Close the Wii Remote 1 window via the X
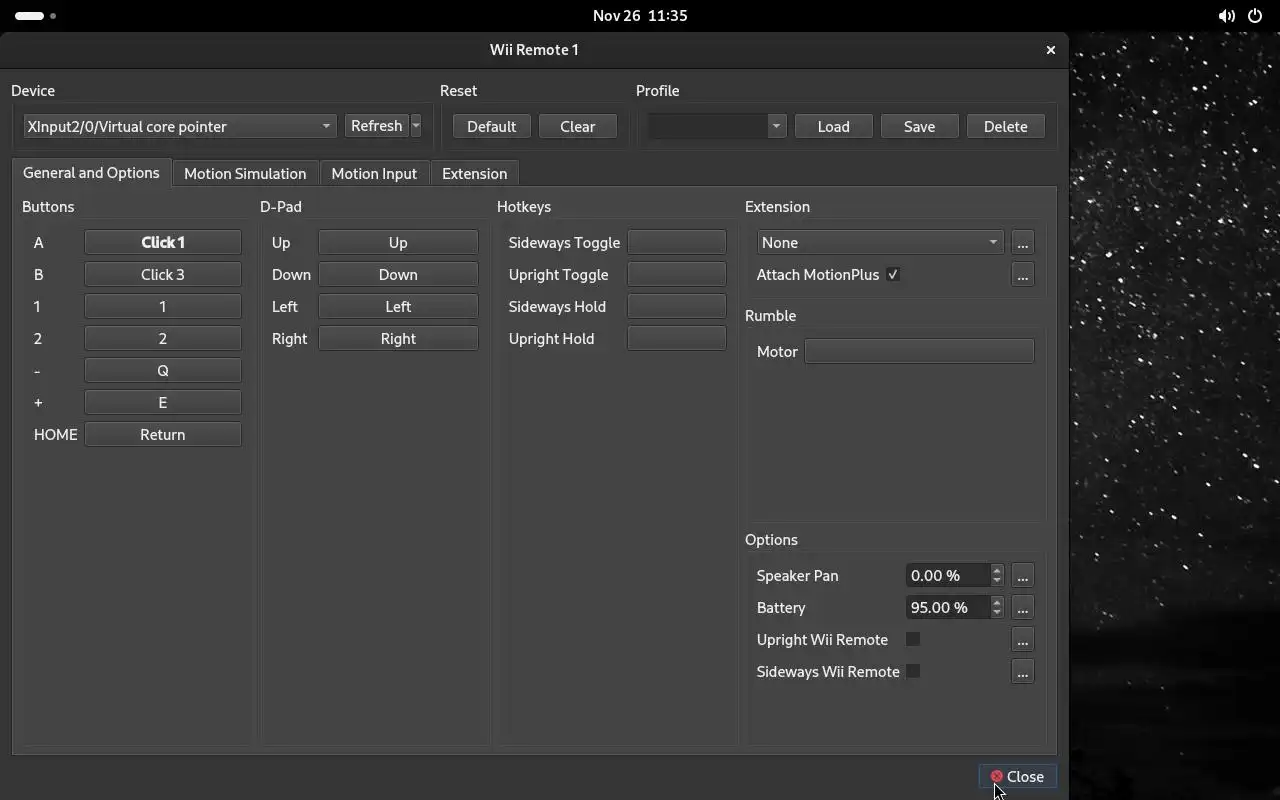This screenshot has width=1280, height=800. [x=1050, y=50]
